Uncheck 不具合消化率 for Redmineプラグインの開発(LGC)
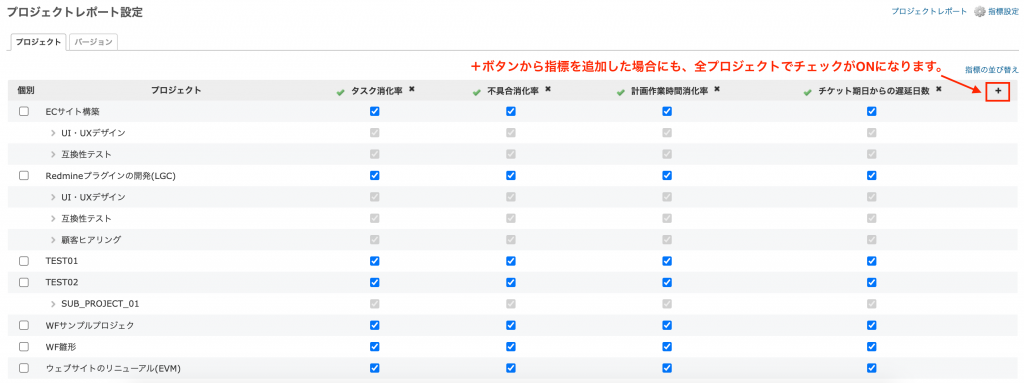 coord(511,176)
